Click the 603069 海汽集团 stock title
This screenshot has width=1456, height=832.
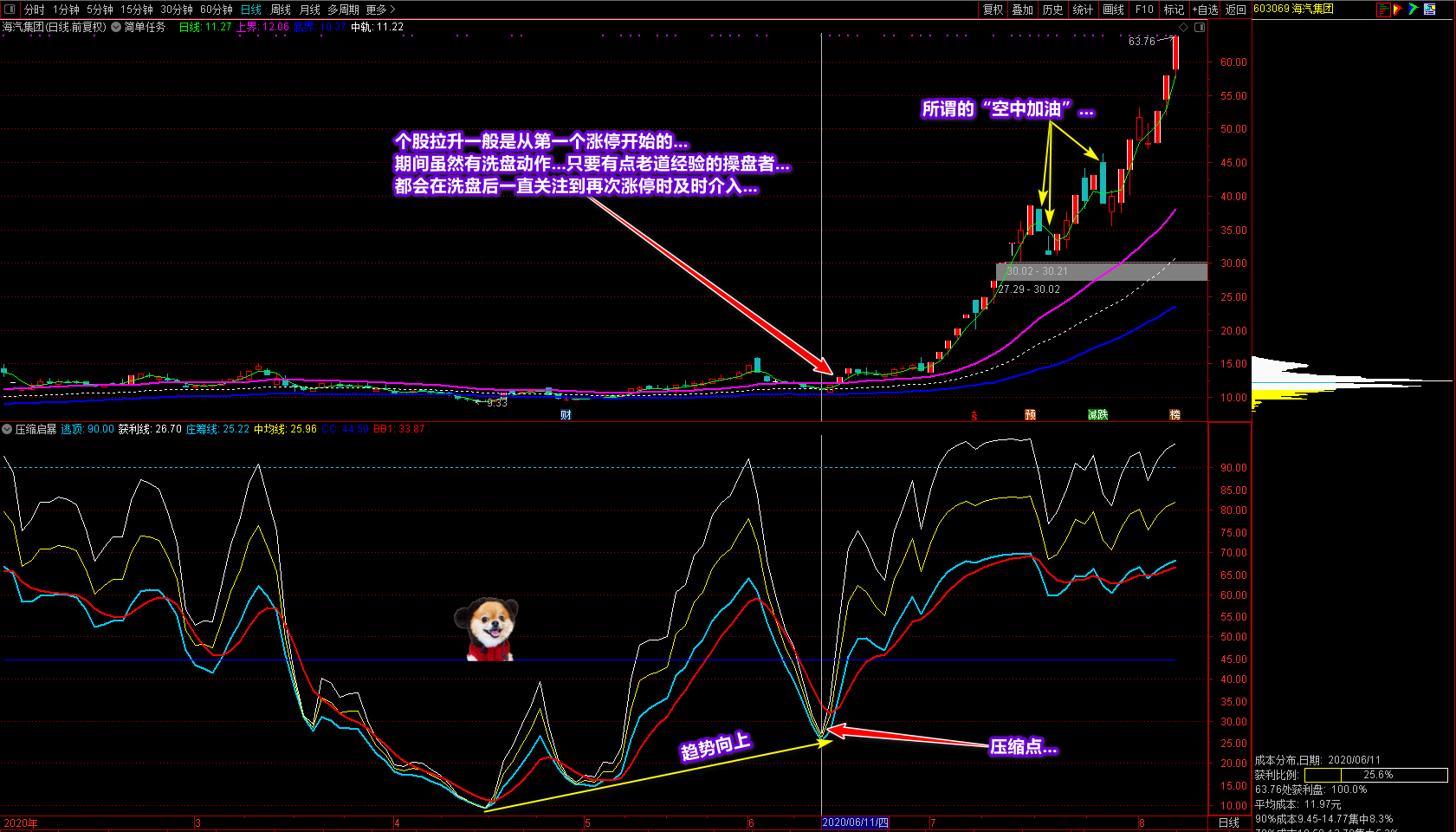(1293, 9)
